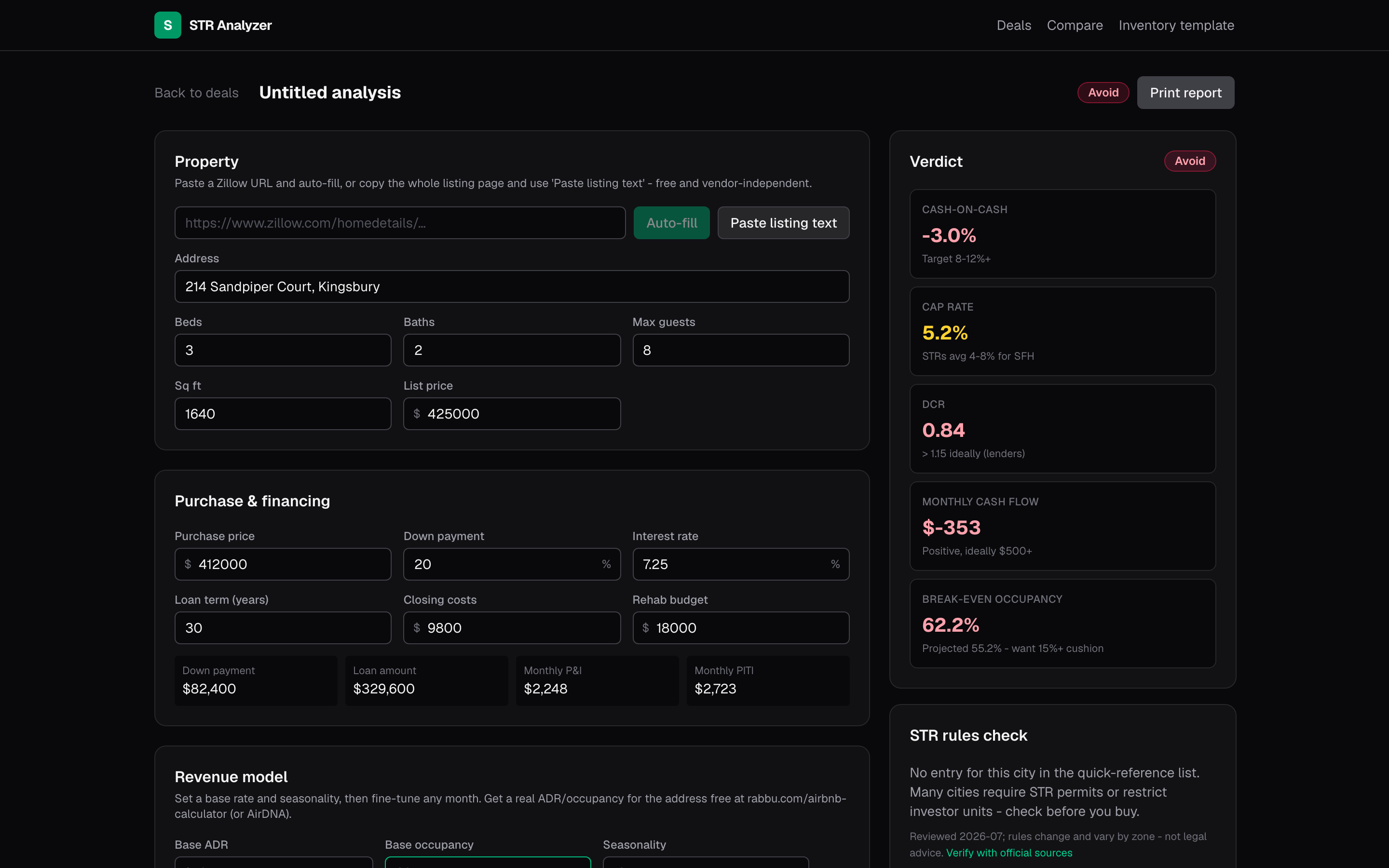Edit the Untitled analysis title
Screen dimensions: 1389x868
coord(330,93)
